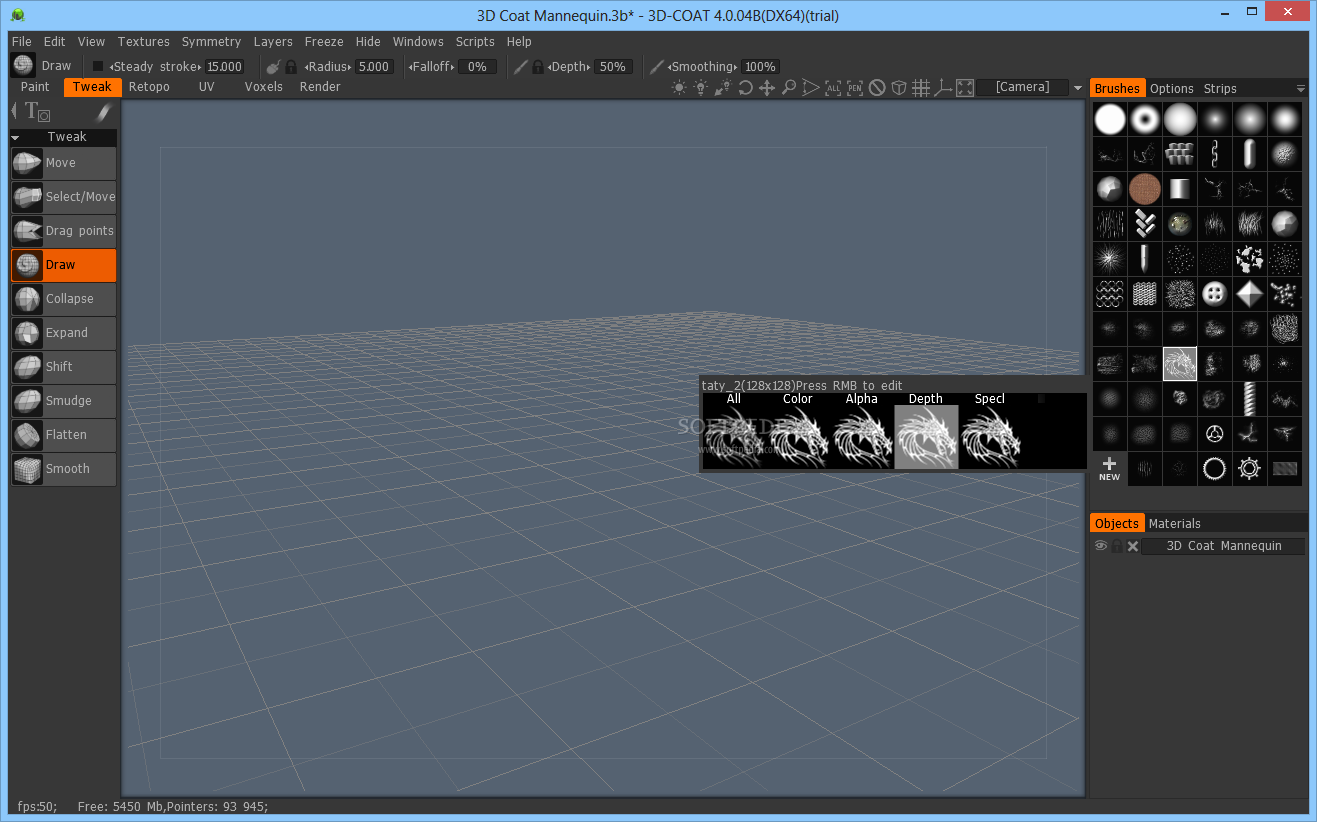Image resolution: width=1317 pixels, height=822 pixels.
Task: Click the right arrow after Smoothing
Action: point(737,67)
